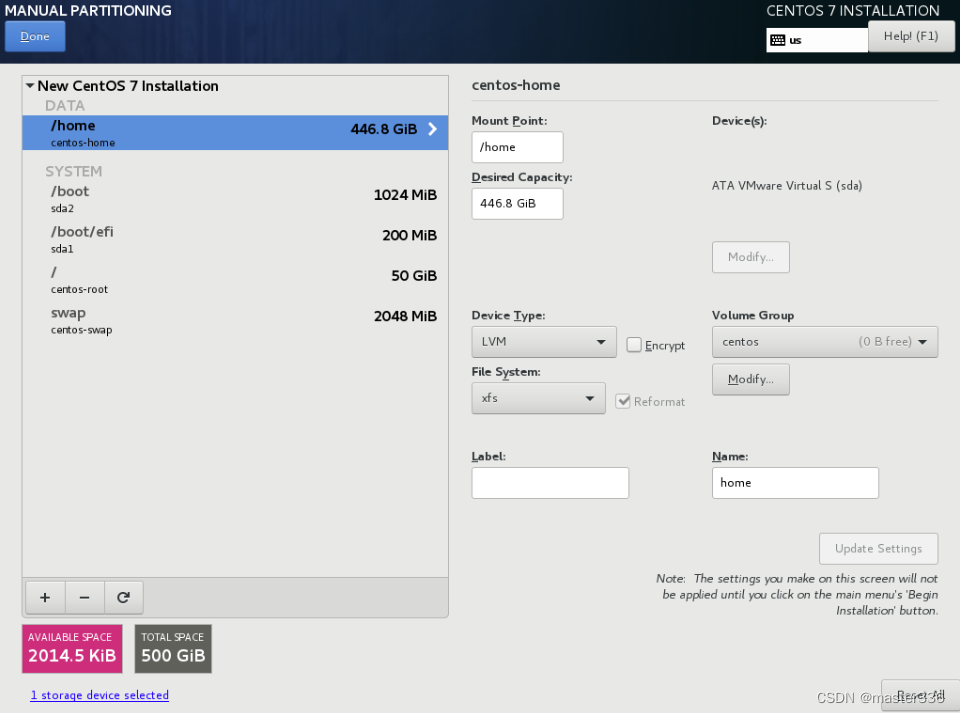
Task: Open the File System xfs dropdown
Action: [x=538, y=398]
